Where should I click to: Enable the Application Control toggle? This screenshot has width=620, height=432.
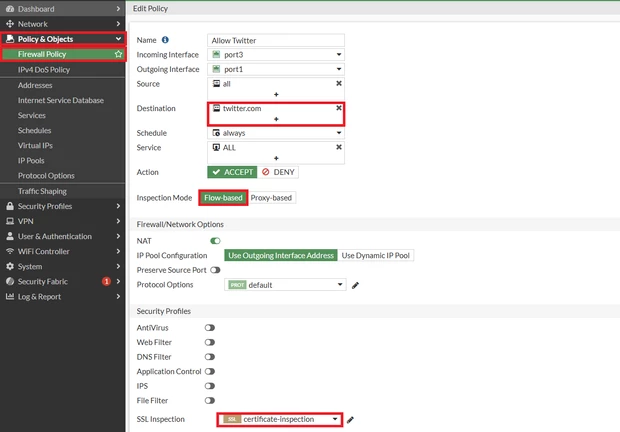point(210,372)
